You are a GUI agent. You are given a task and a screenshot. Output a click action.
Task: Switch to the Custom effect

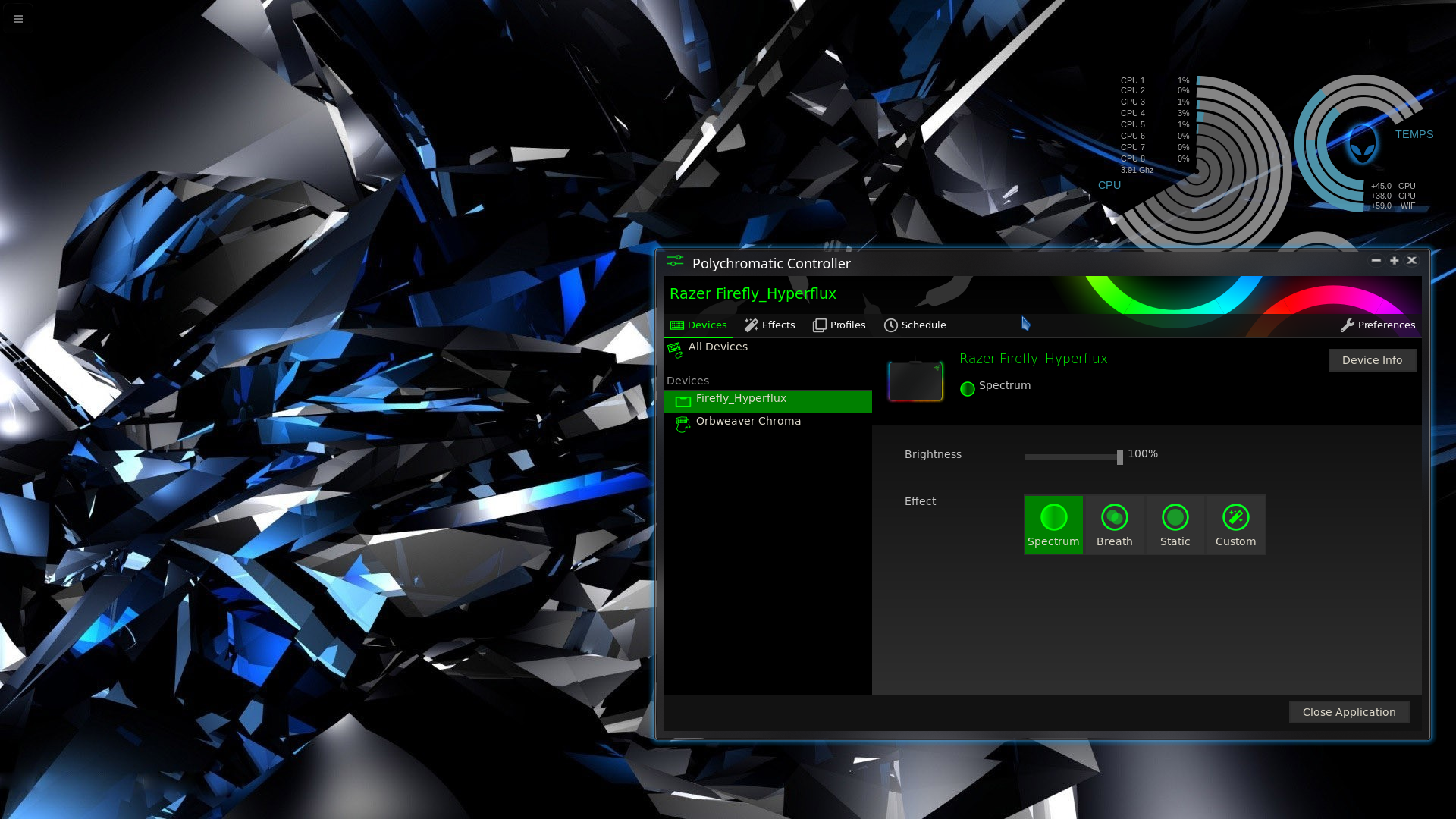[1235, 524]
